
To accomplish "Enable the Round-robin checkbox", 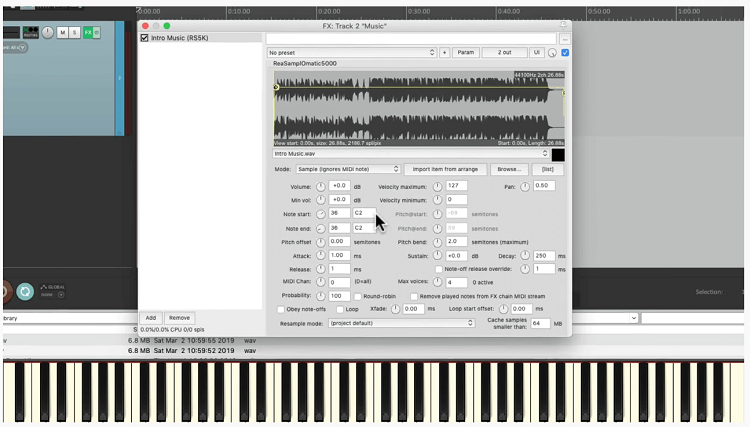I will (x=358, y=296).
